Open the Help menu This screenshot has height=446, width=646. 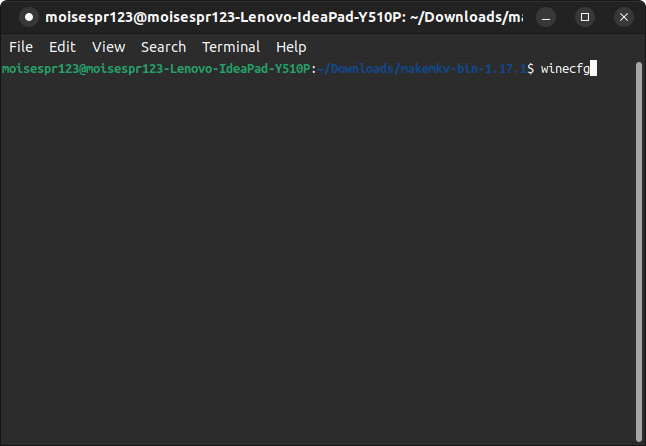pos(291,47)
